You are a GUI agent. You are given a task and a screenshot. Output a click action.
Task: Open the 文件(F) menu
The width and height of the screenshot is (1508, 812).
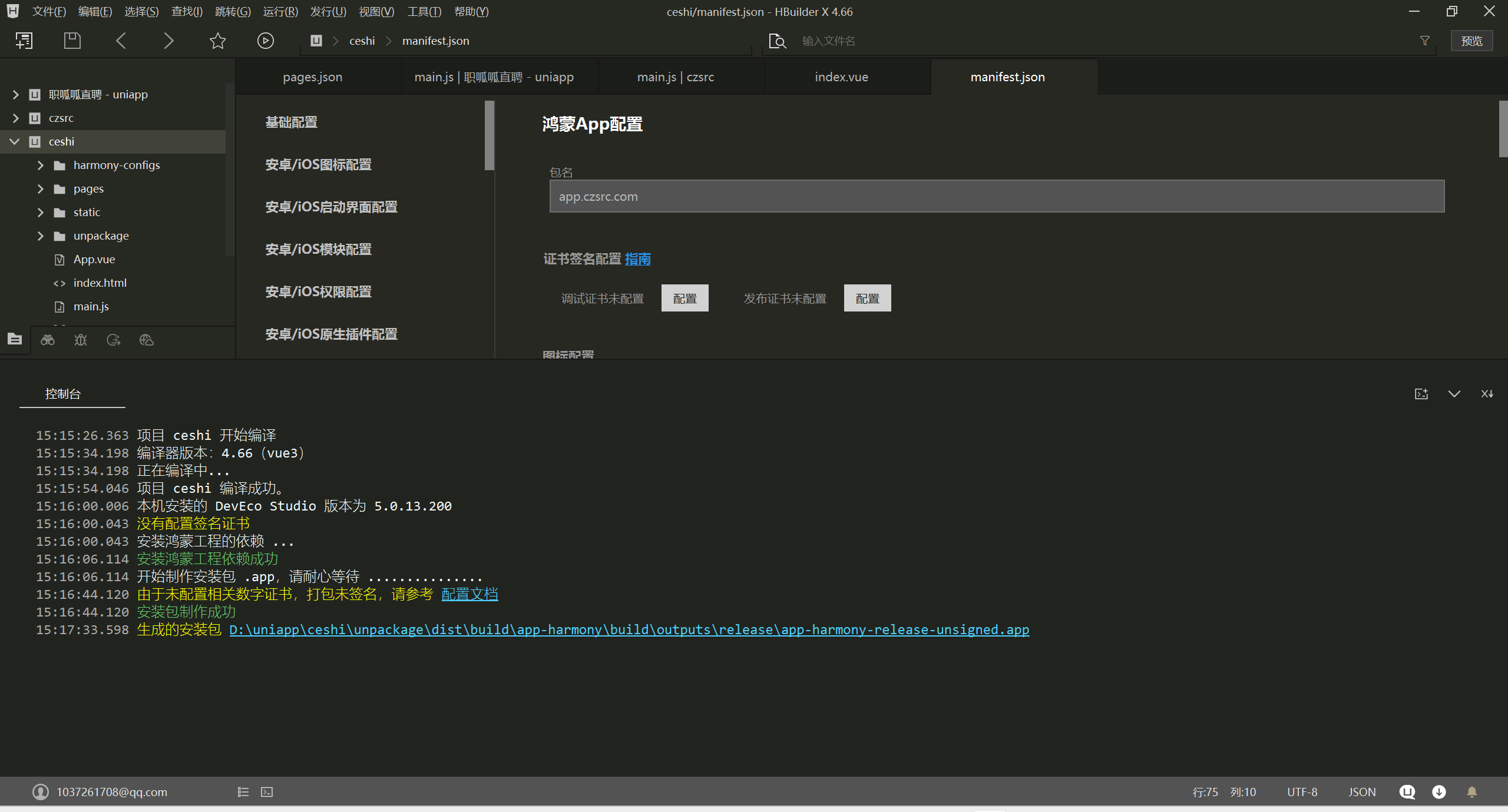[49, 12]
